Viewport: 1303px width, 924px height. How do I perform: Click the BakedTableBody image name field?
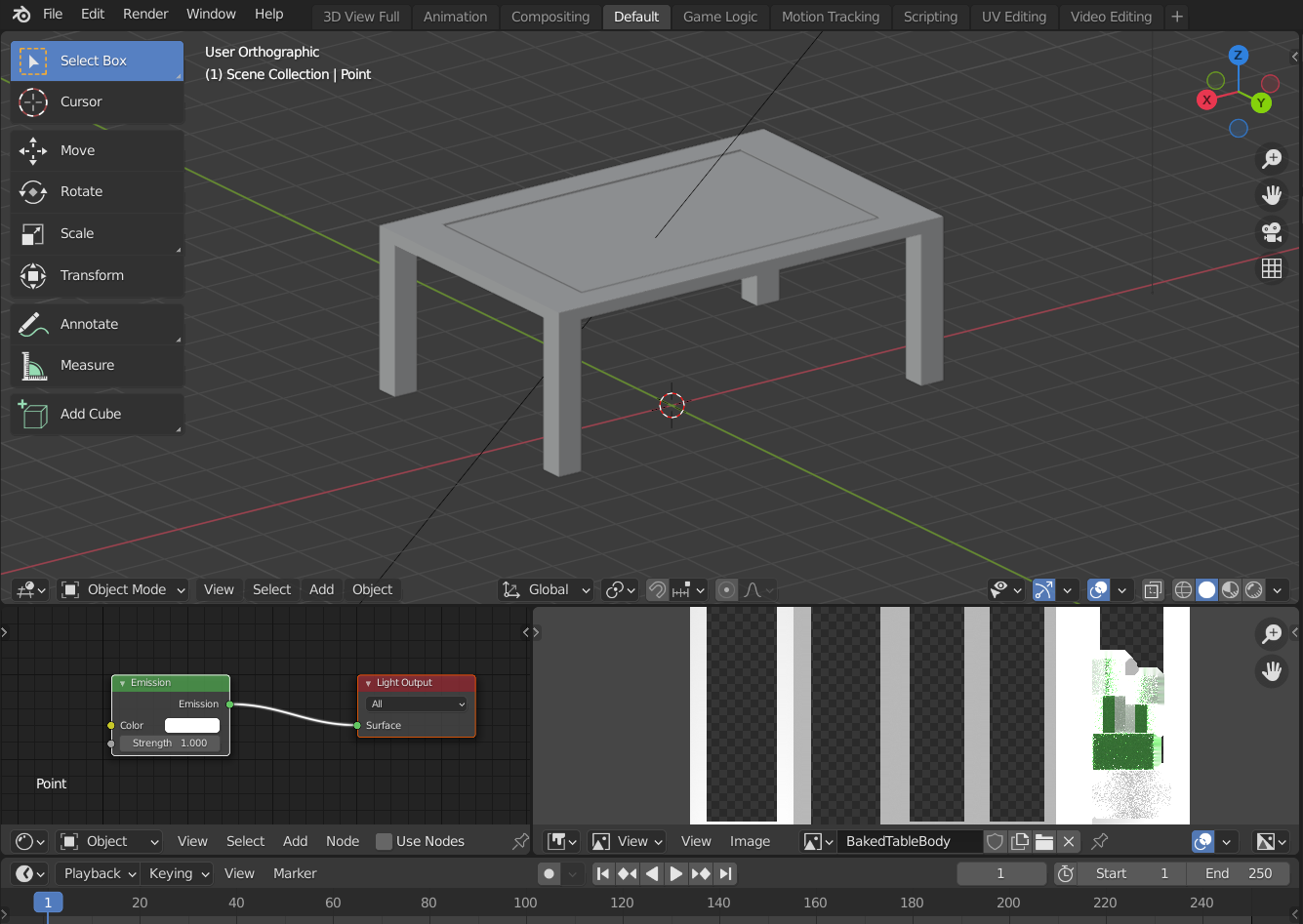click(x=909, y=841)
